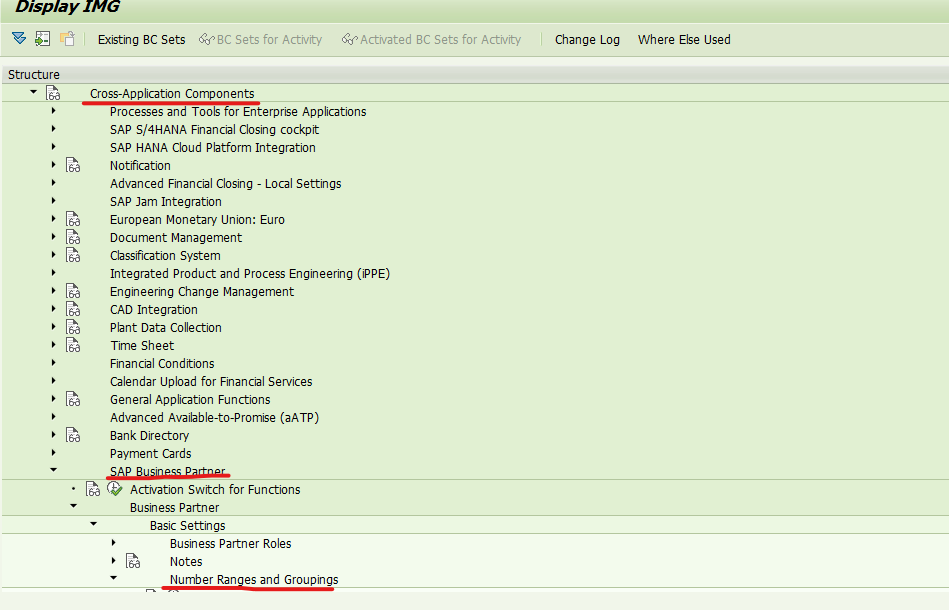
Task: Click the Expand All toolbar icon
Action: (x=19, y=39)
